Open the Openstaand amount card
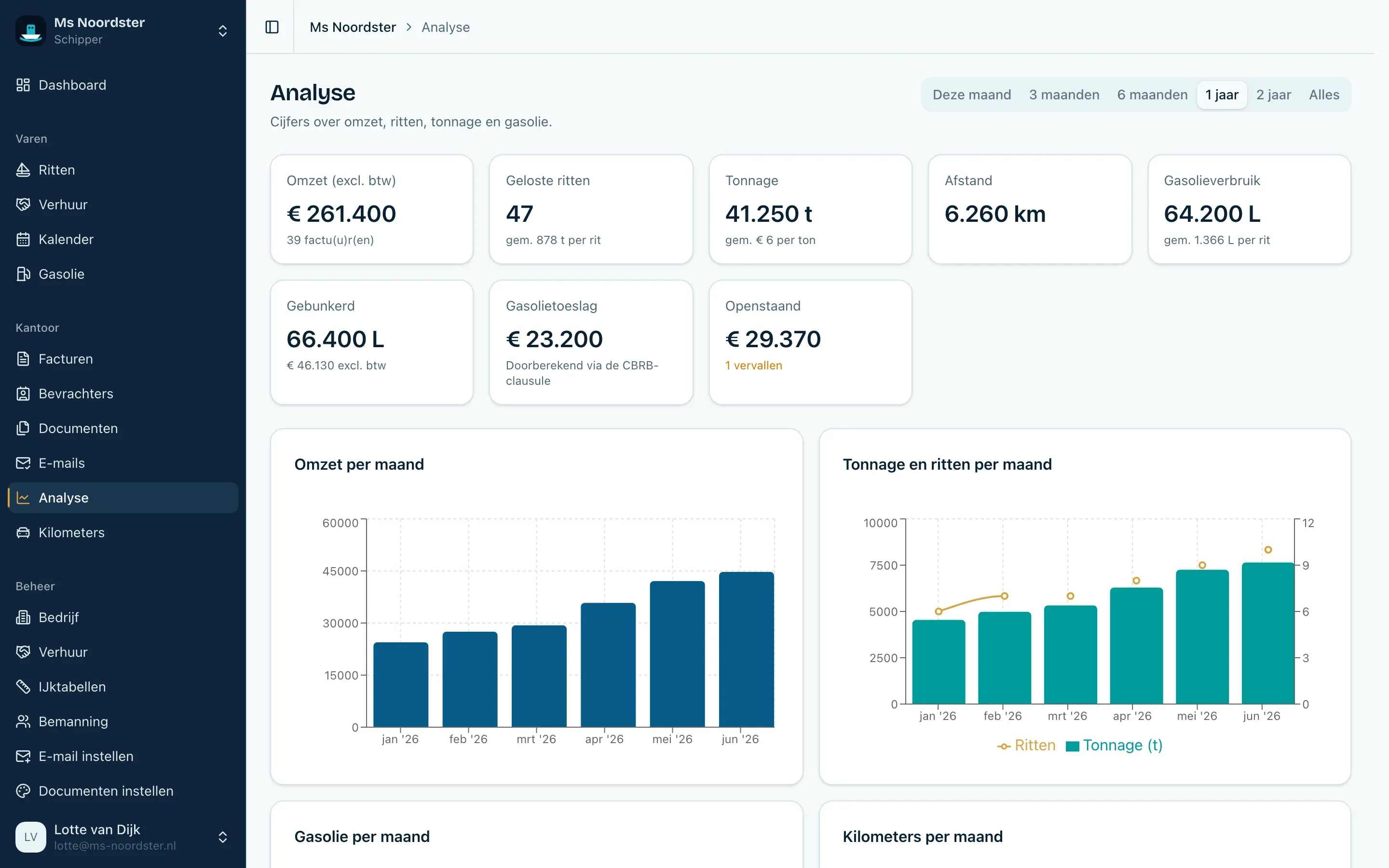This screenshot has width=1389, height=868. 810,342
